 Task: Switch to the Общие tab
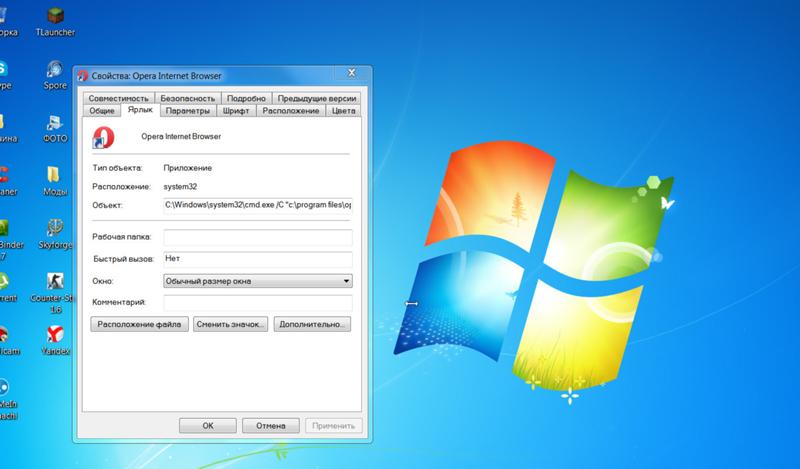tap(102, 111)
